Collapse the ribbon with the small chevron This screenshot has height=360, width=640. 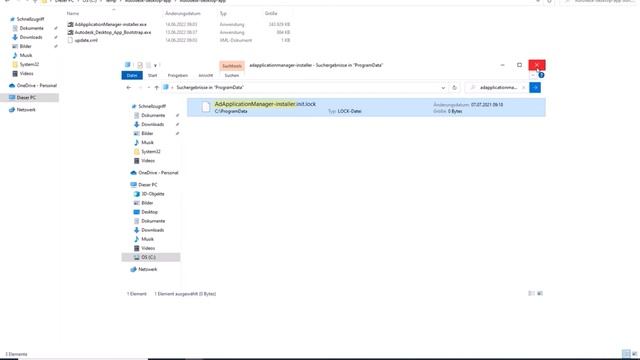point(533,75)
